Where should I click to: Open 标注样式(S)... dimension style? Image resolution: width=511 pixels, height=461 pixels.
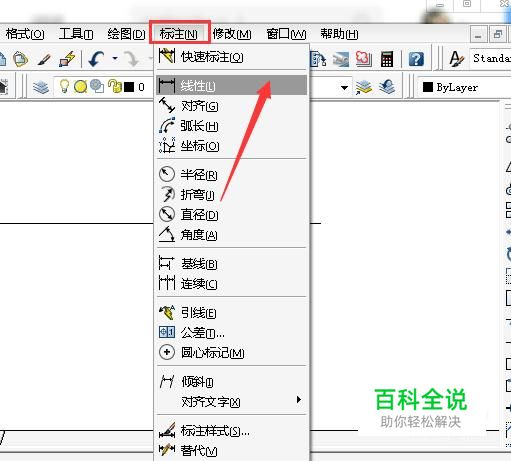pos(231,431)
